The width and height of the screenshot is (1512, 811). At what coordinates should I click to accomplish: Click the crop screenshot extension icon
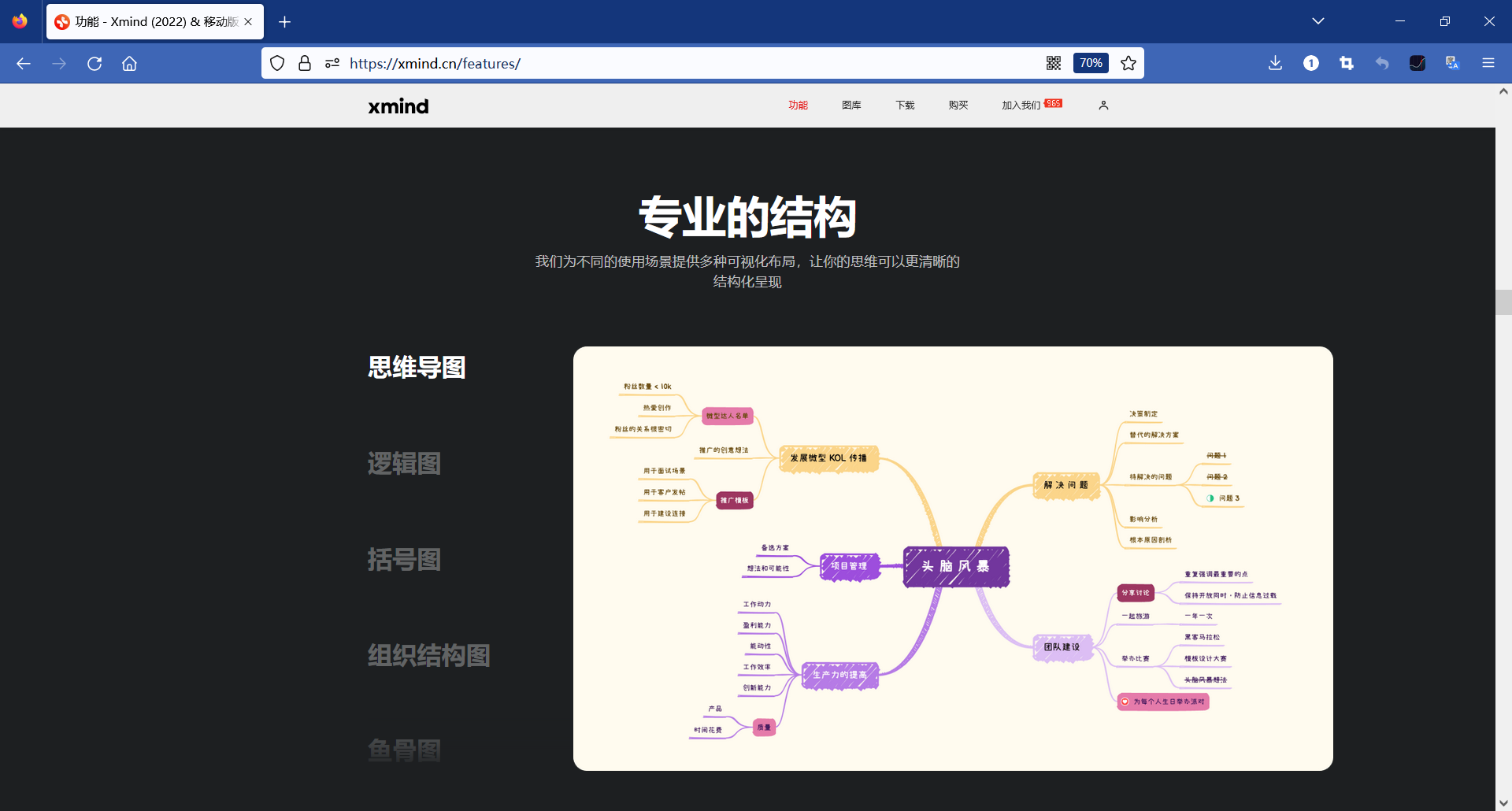1347,63
